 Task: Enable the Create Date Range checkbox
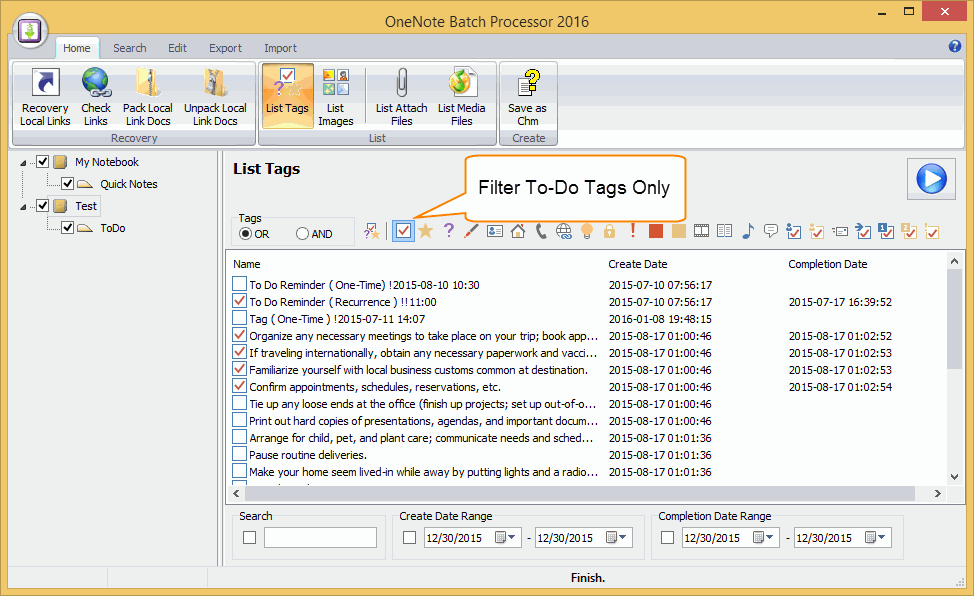[x=409, y=537]
